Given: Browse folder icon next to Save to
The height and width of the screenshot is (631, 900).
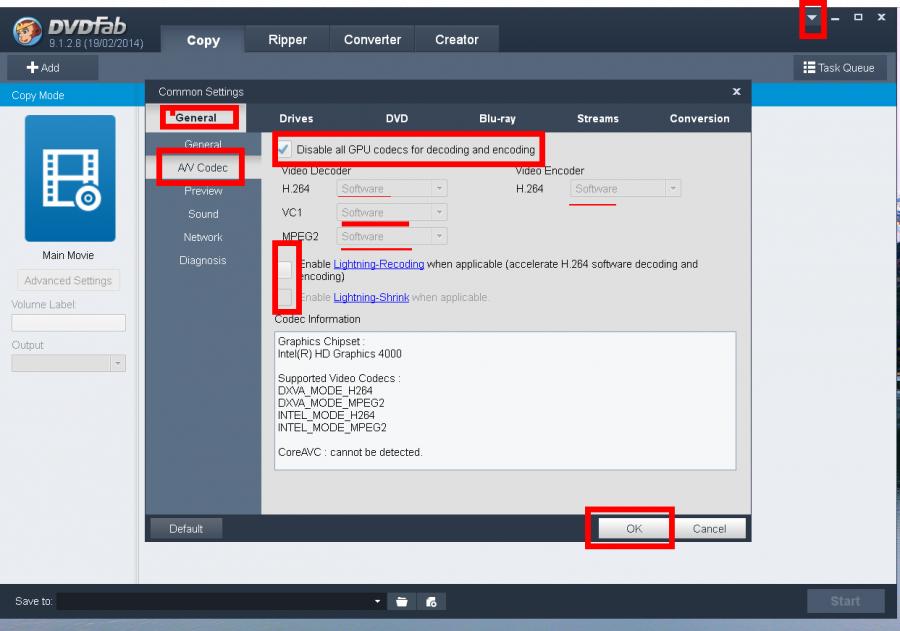Looking at the screenshot, I should pos(401,601).
